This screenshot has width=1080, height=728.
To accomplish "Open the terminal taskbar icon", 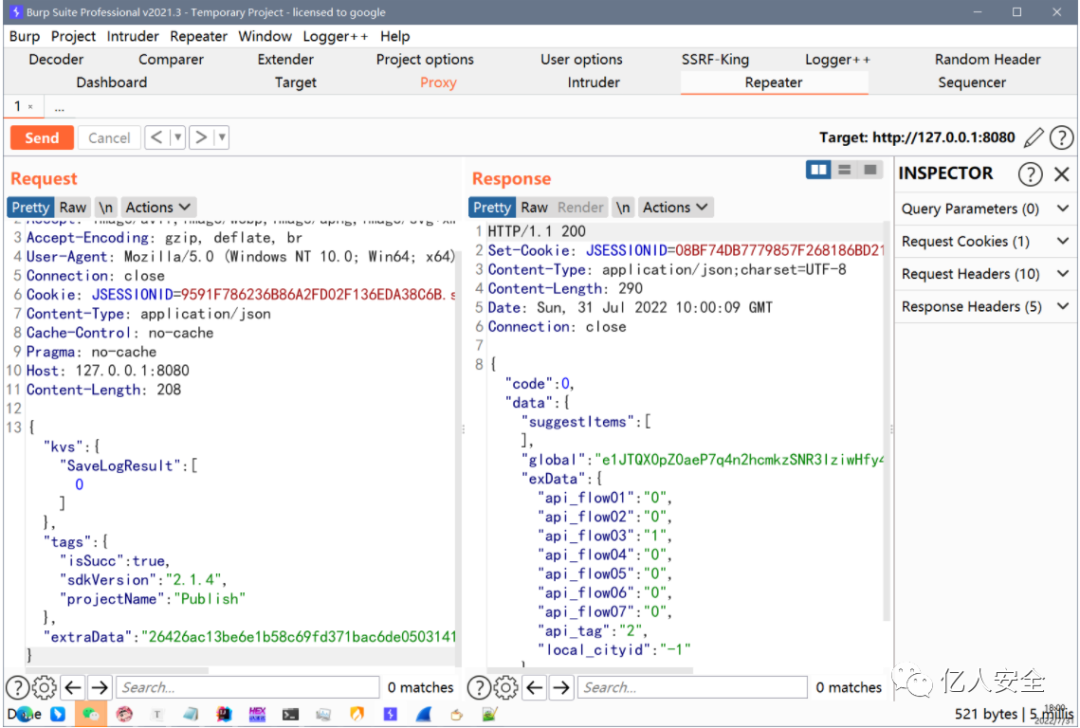I will click(291, 715).
